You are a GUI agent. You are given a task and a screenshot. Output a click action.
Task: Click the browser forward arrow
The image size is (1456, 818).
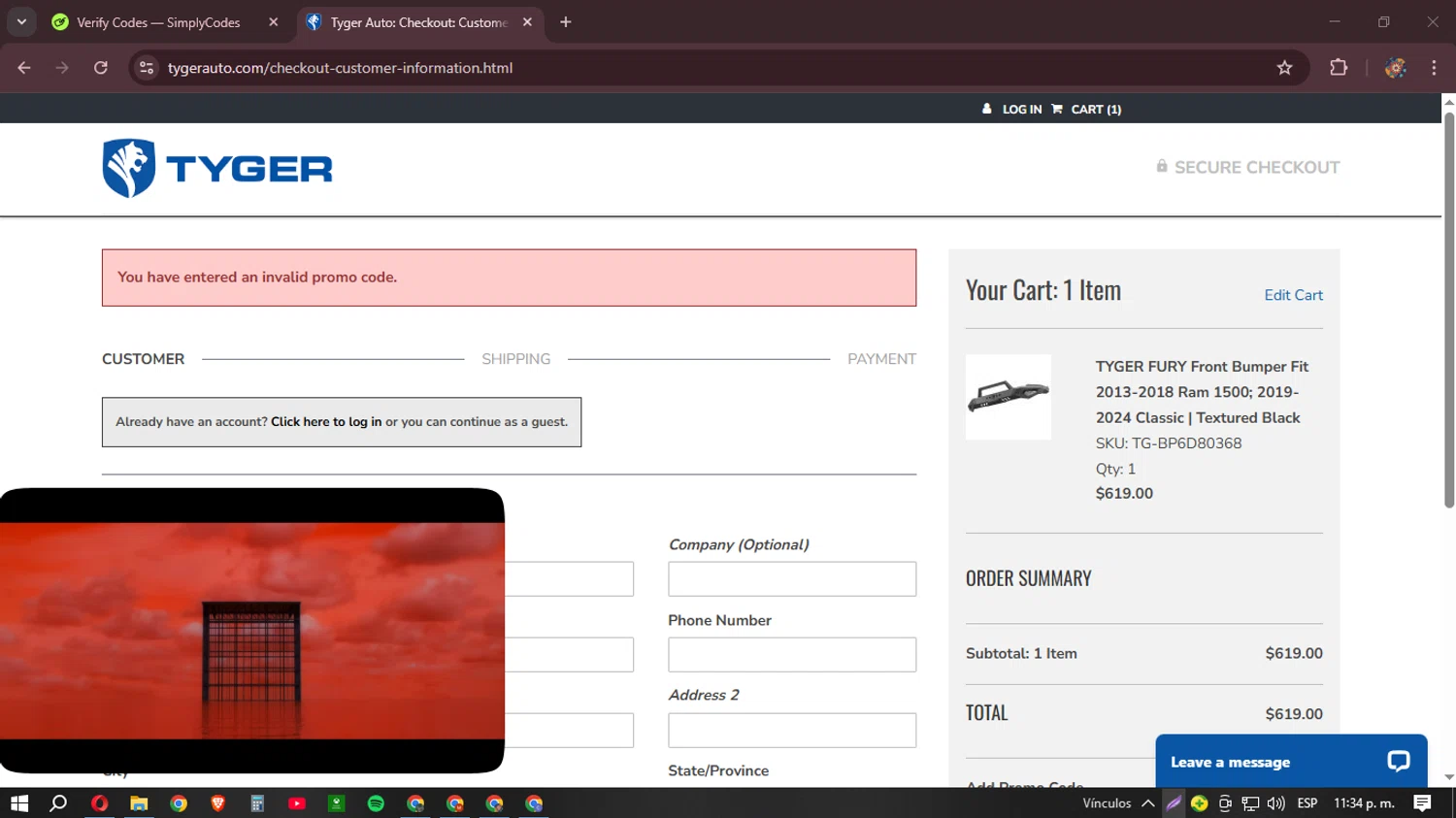[x=62, y=68]
